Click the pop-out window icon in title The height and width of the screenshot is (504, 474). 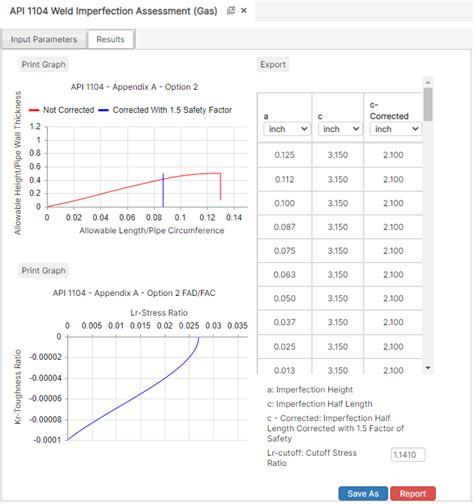tap(231, 11)
